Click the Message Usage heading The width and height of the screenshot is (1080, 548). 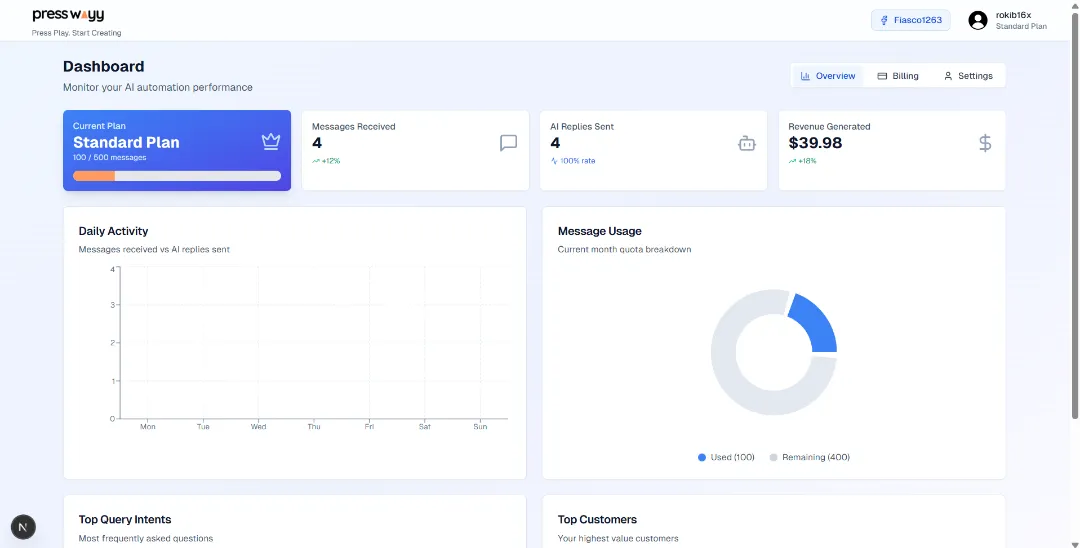pos(599,231)
